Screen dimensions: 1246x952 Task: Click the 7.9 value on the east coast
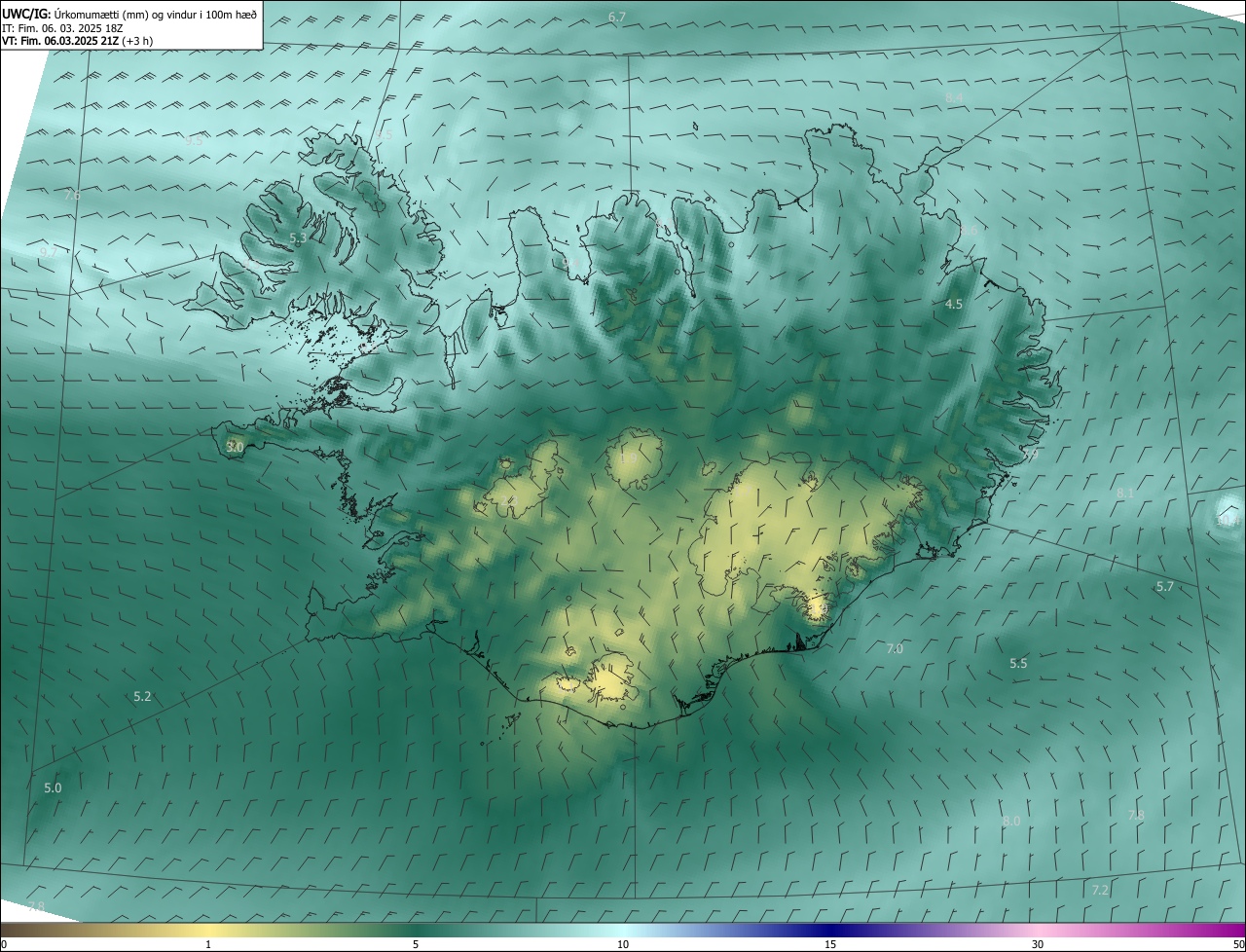[1030, 455]
